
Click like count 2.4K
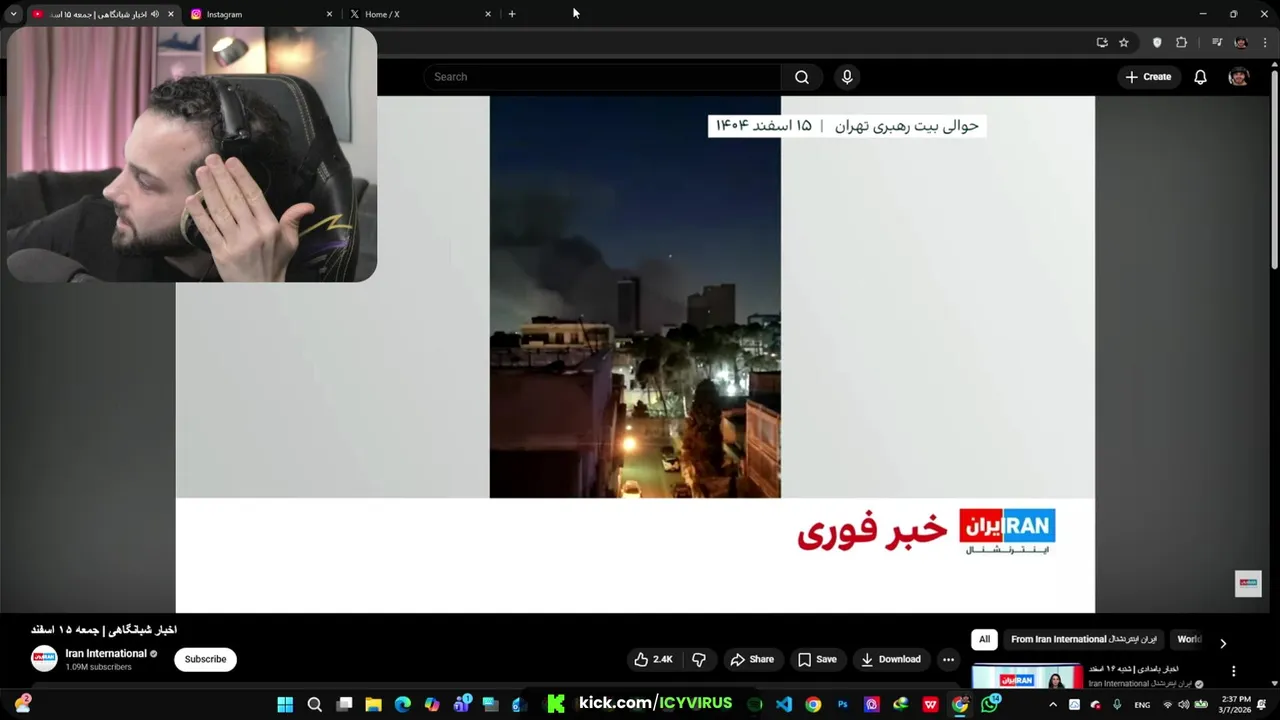[x=663, y=659]
